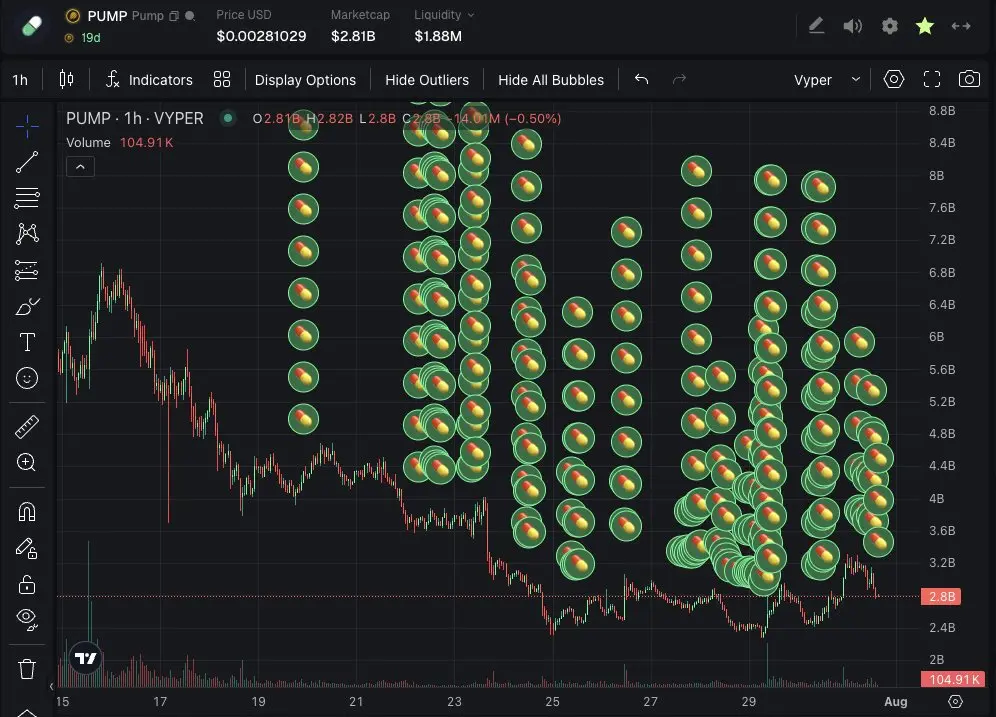Open the candlestick chart type selector
This screenshot has height=717, width=996.
66,79
